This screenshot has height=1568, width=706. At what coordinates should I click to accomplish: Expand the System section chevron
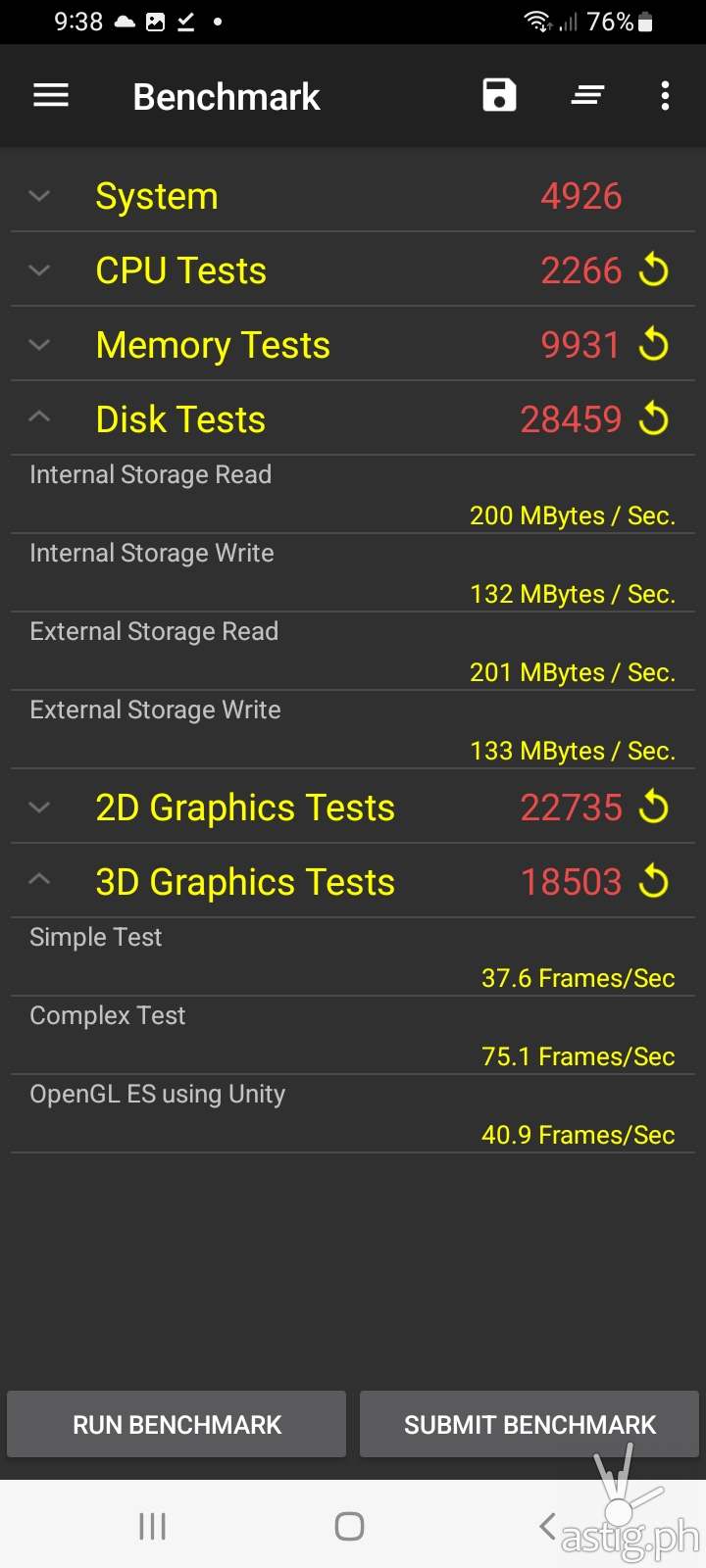pyautogui.click(x=39, y=196)
